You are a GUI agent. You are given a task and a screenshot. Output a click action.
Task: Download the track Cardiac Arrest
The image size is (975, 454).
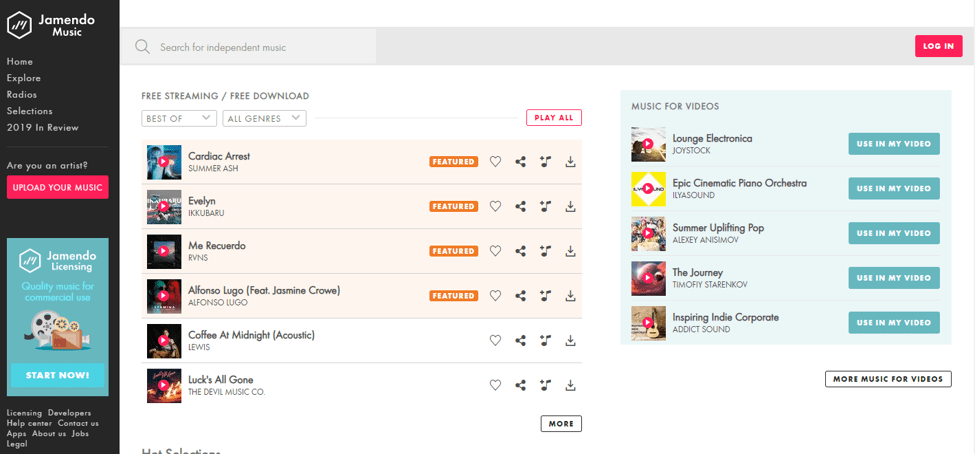tap(570, 162)
